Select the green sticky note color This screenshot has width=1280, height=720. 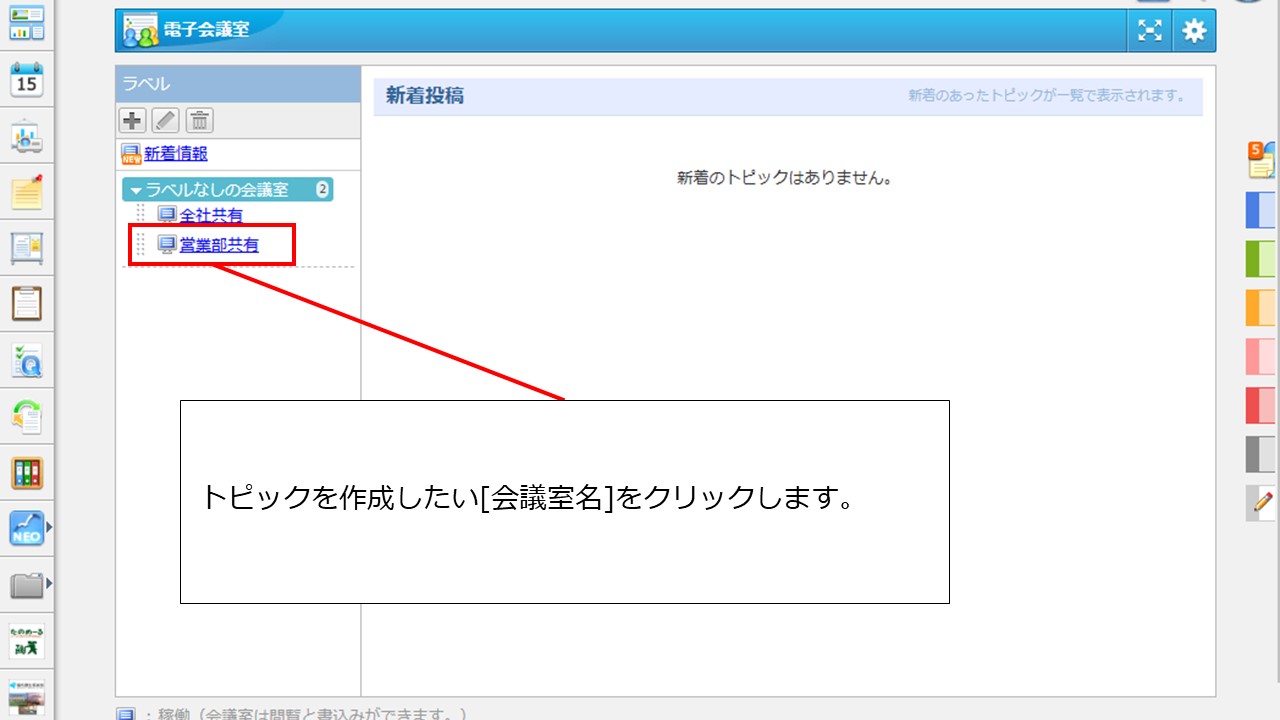(1262, 259)
